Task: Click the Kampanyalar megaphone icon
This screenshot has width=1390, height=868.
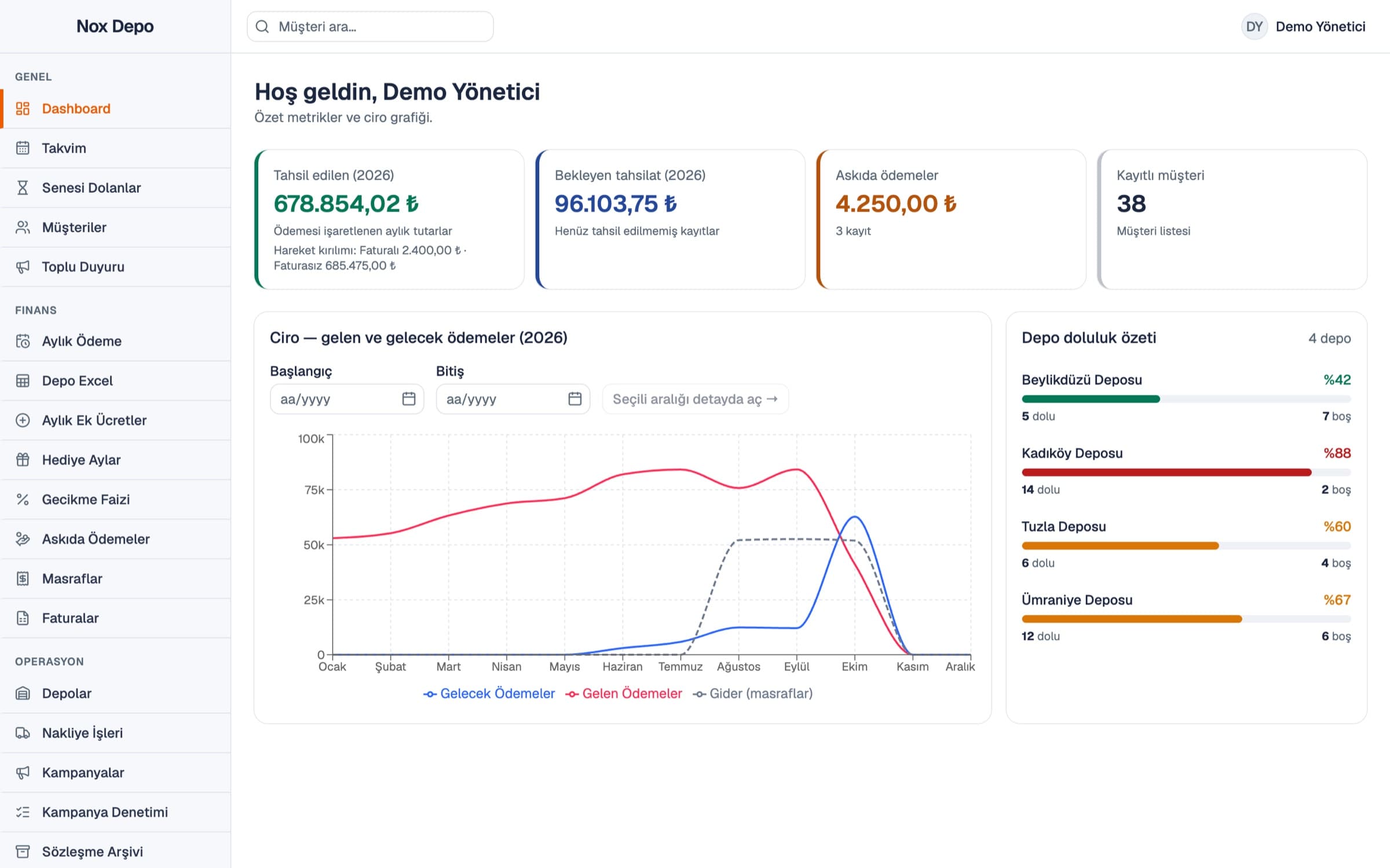Action: [23, 772]
